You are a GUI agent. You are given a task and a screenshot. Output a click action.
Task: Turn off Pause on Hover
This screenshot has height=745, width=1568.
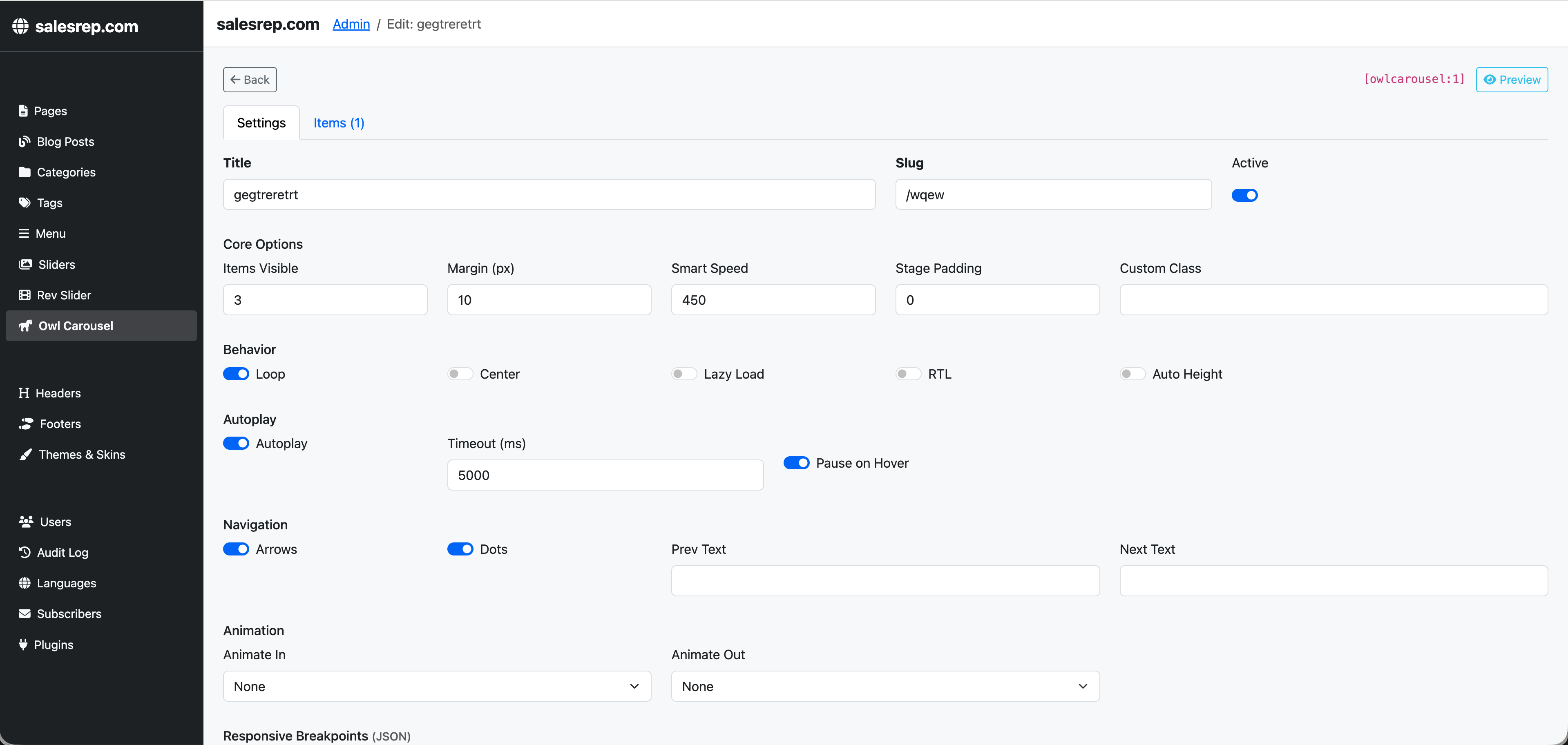(795, 463)
